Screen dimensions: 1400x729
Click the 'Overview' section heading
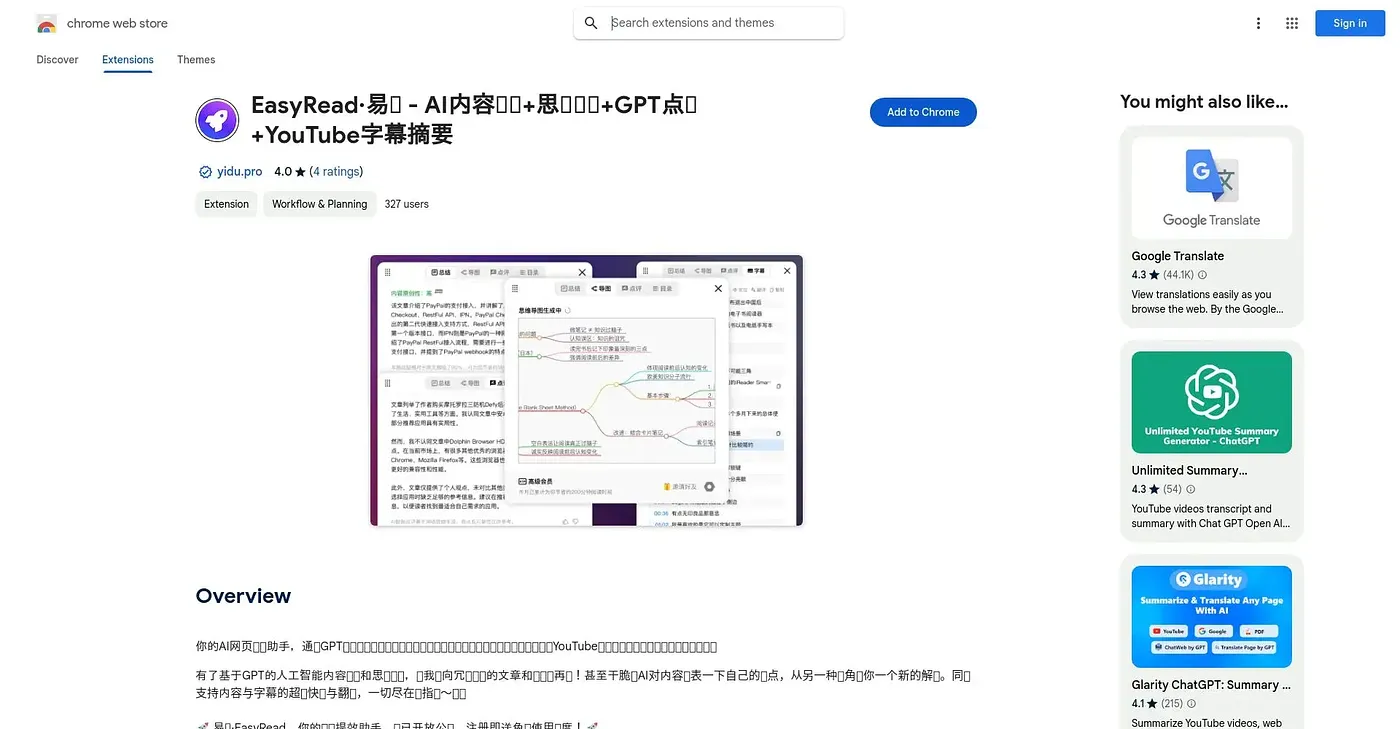click(x=243, y=596)
